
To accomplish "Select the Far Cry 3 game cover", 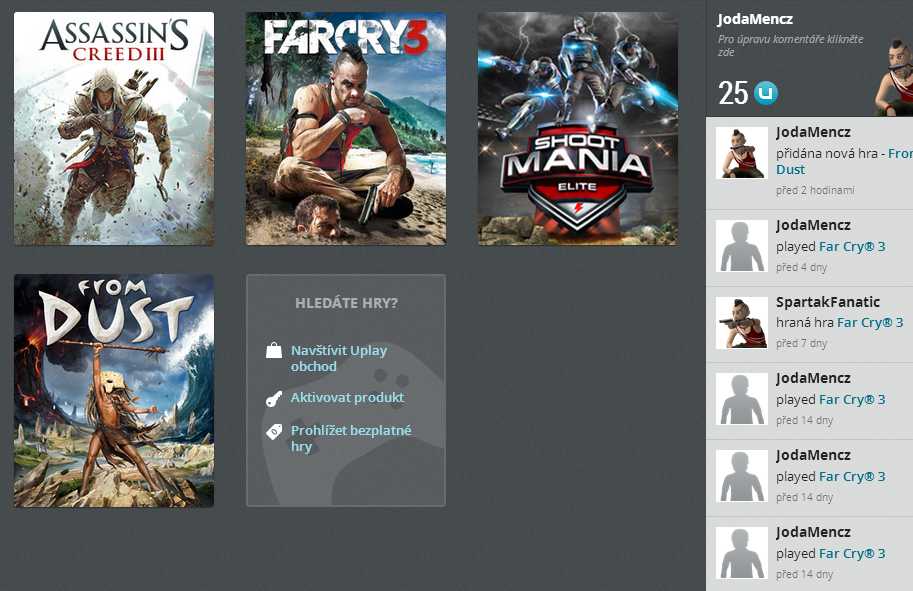I will click(x=346, y=128).
